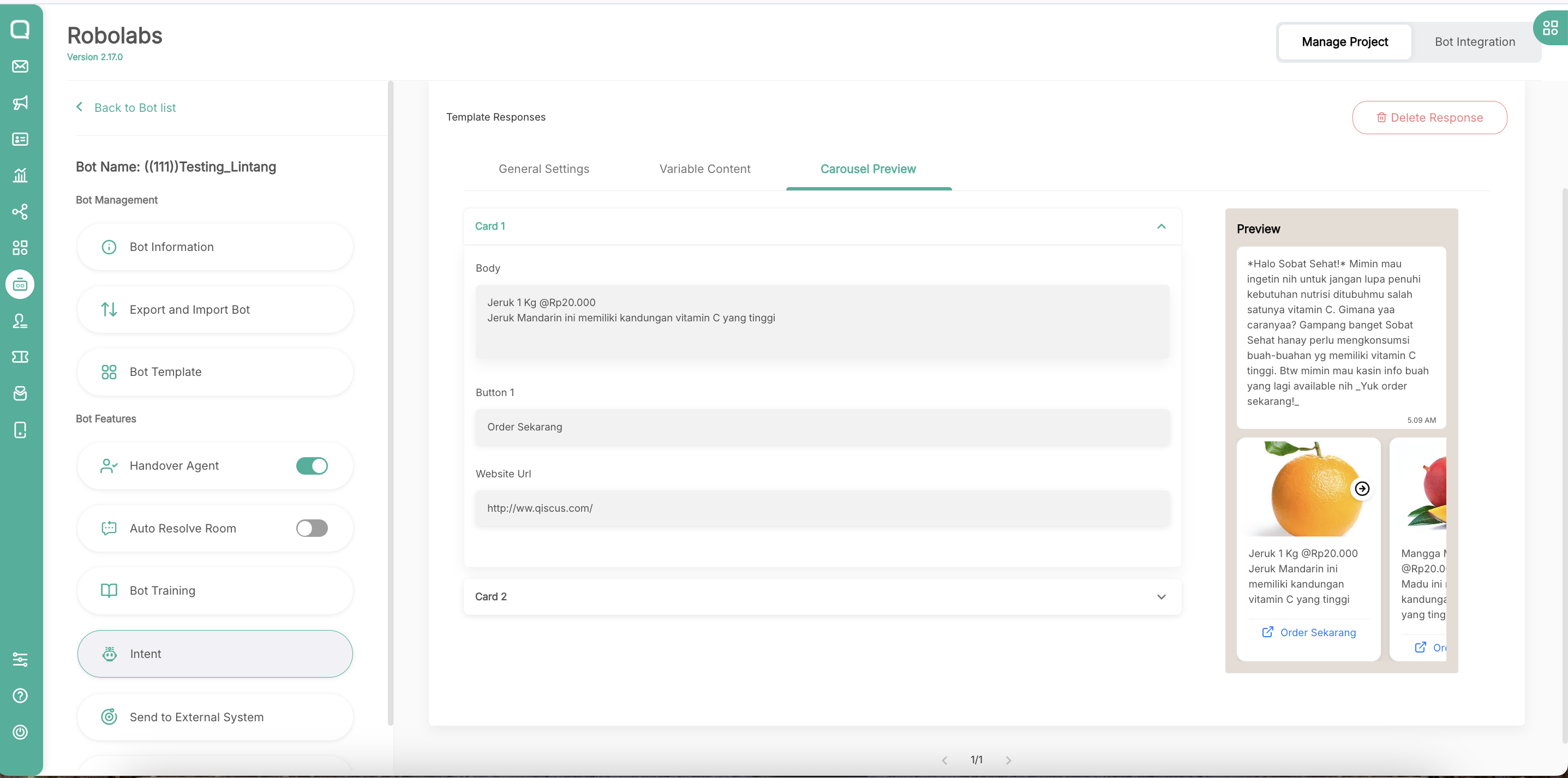The image size is (1568, 778).
Task: Click the settings sliders sidebar icon
Action: tap(20, 659)
